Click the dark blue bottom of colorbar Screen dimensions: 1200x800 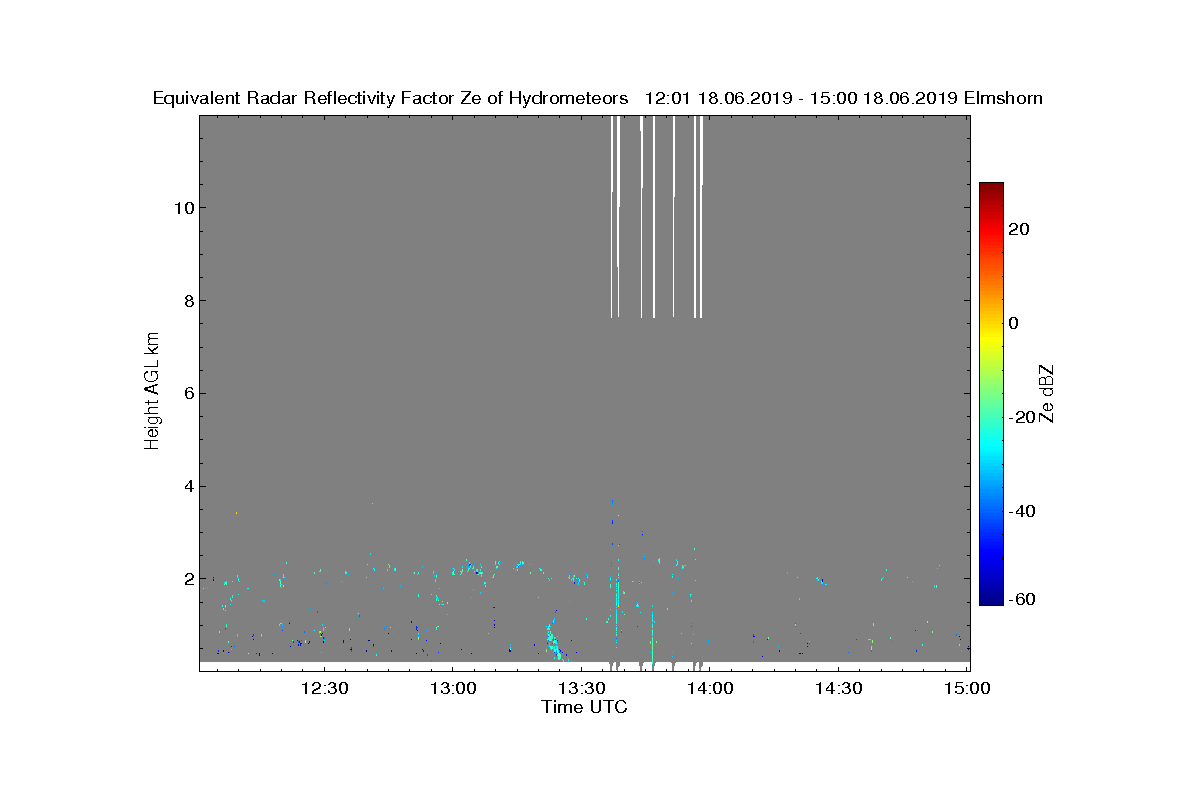(x=991, y=596)
